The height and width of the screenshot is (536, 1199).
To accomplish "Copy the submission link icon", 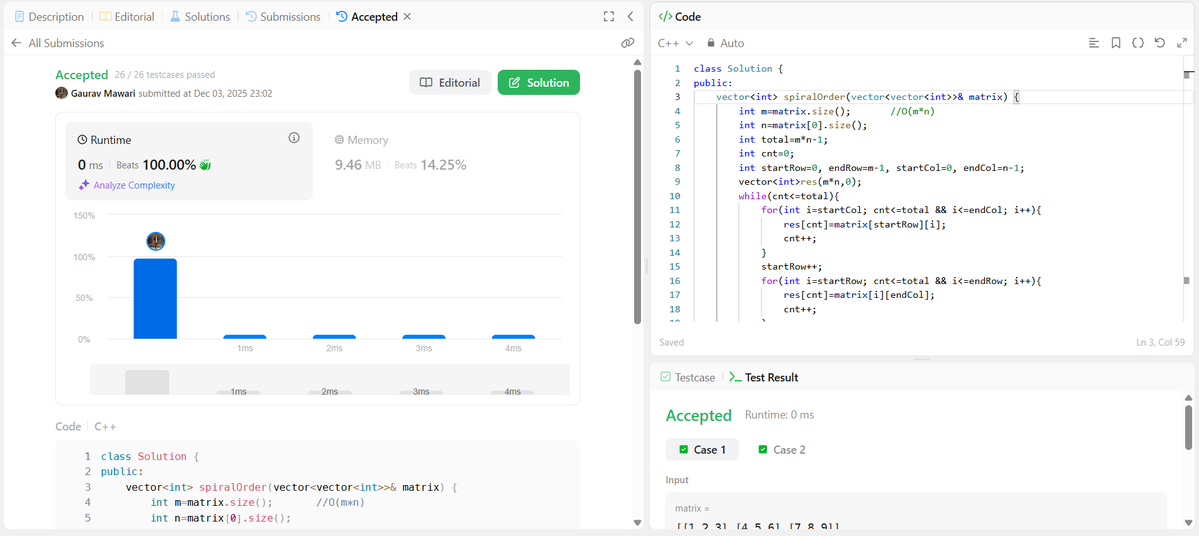I will point(628,44).
